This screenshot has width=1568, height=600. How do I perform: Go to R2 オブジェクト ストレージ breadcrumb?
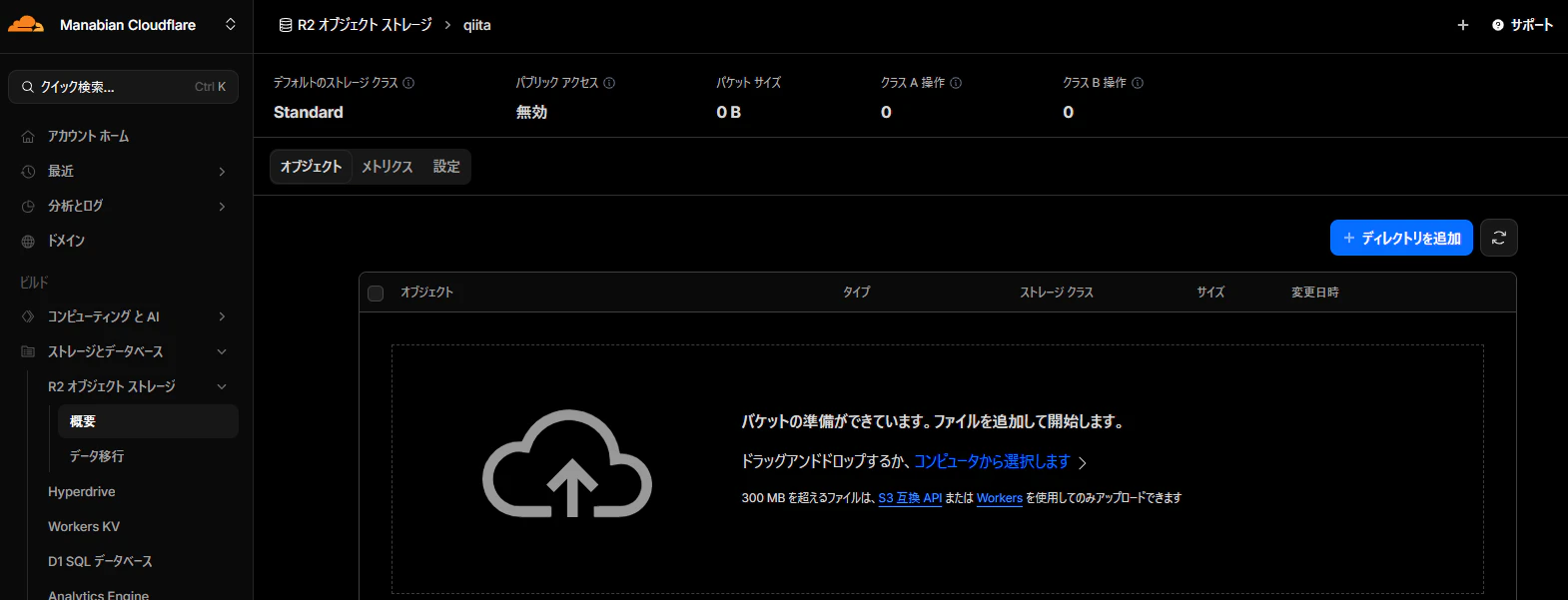[365, 25]
